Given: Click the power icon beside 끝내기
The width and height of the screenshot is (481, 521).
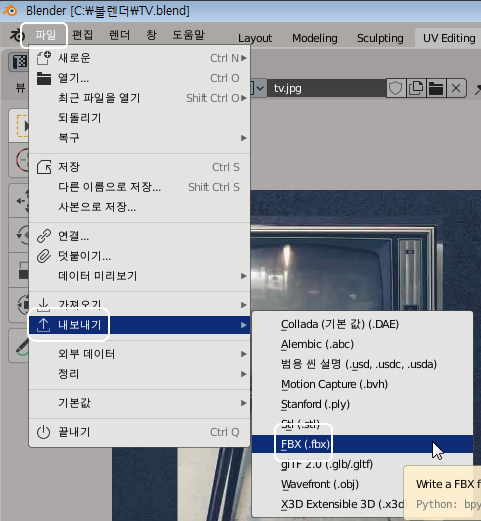Looking at the screenshot, I should (44, 432).
